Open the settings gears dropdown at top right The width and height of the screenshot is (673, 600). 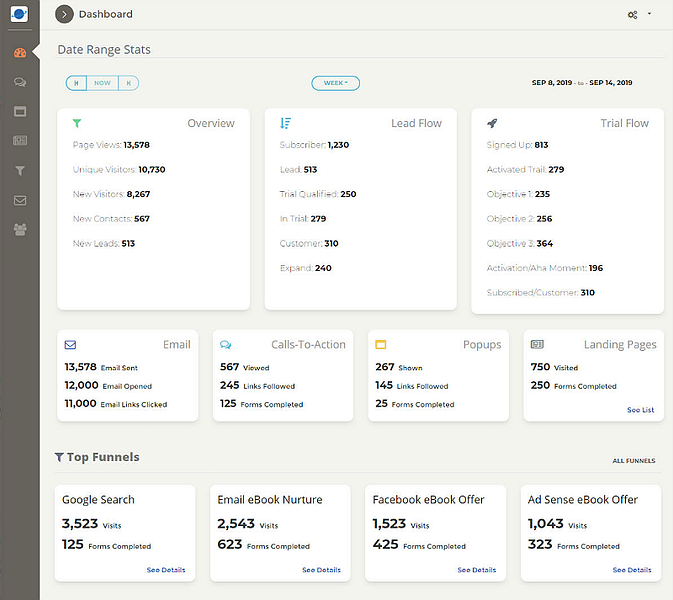point(638,14)
